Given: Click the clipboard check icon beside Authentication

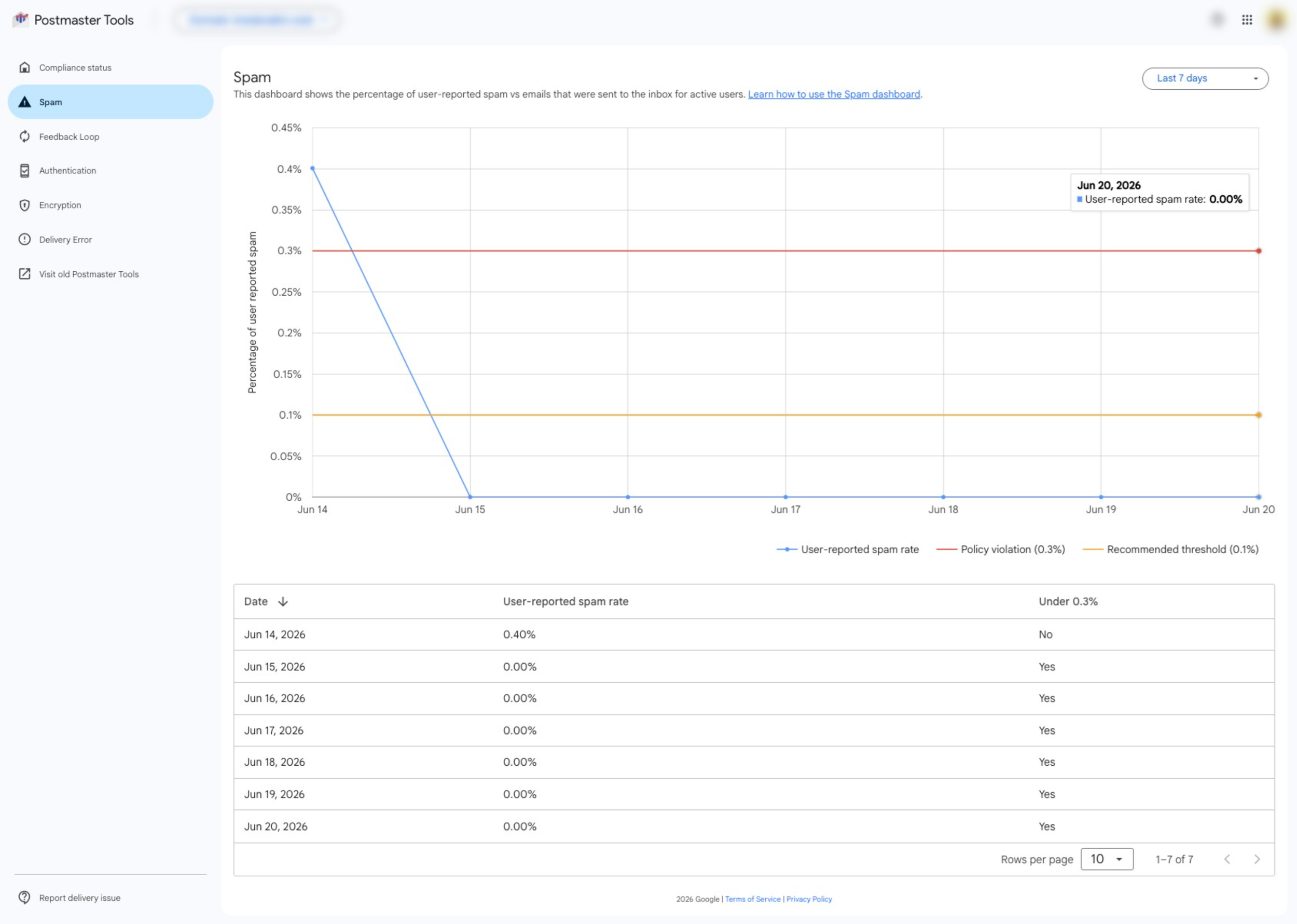Looking at the screenshot, I should (x=24, y=171).
